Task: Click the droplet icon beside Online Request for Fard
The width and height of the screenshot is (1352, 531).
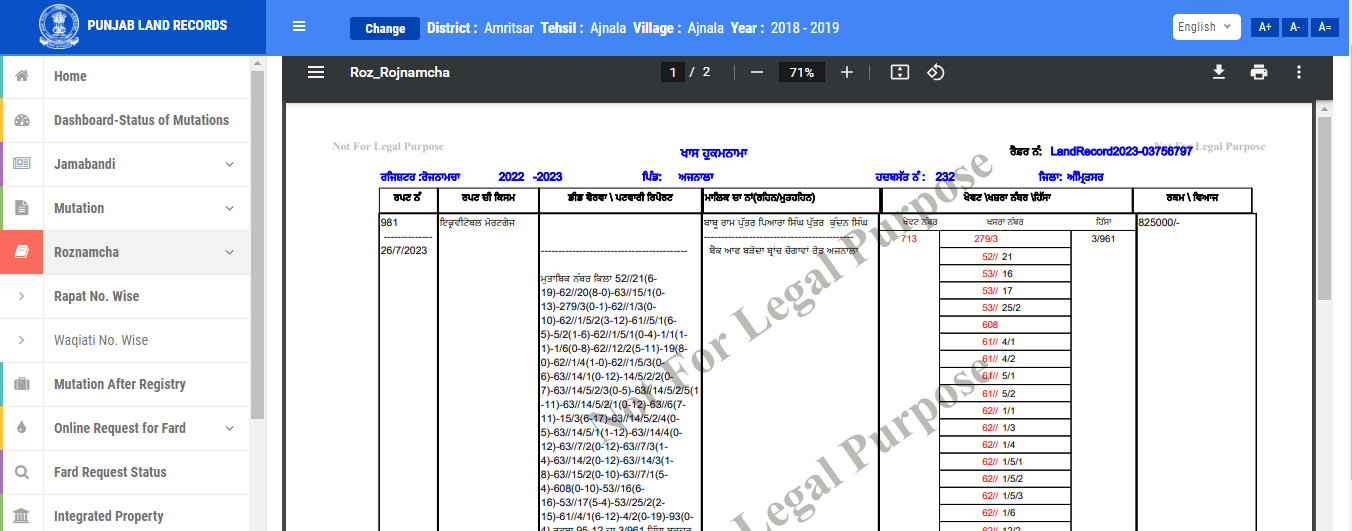Action: coord(22,428)
